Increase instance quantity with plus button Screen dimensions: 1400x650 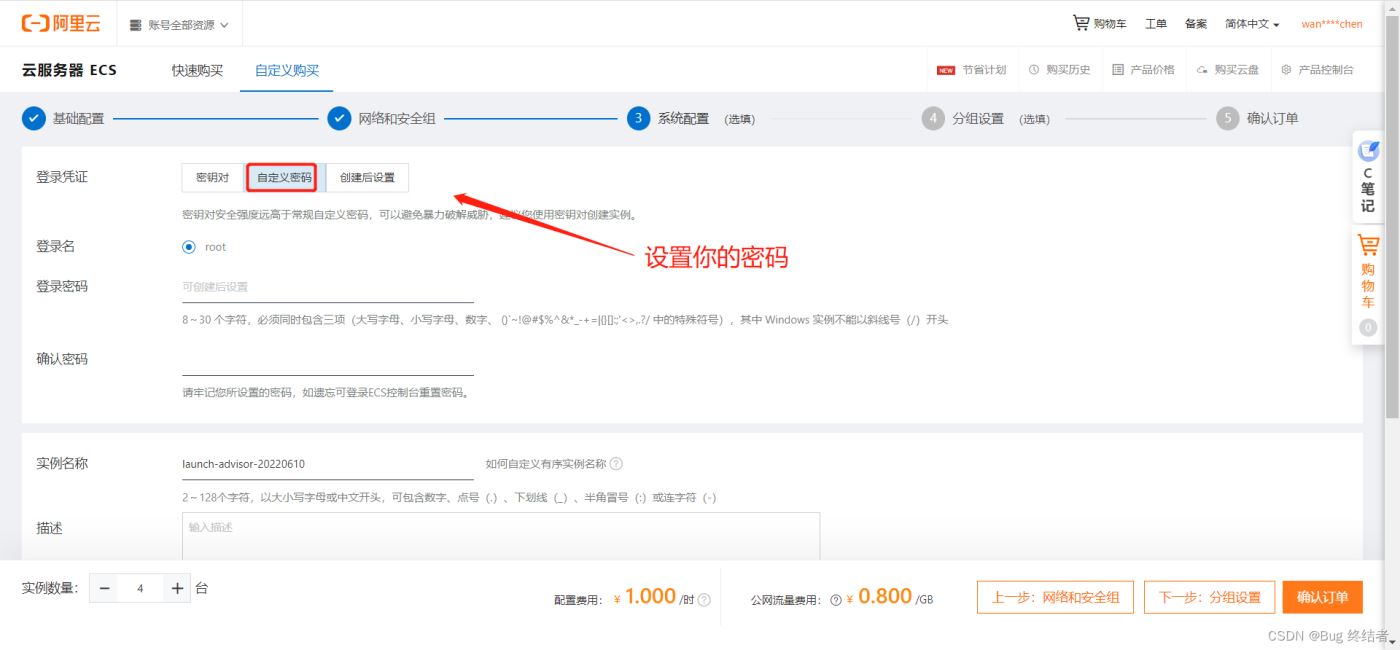[x=177, y=589]
